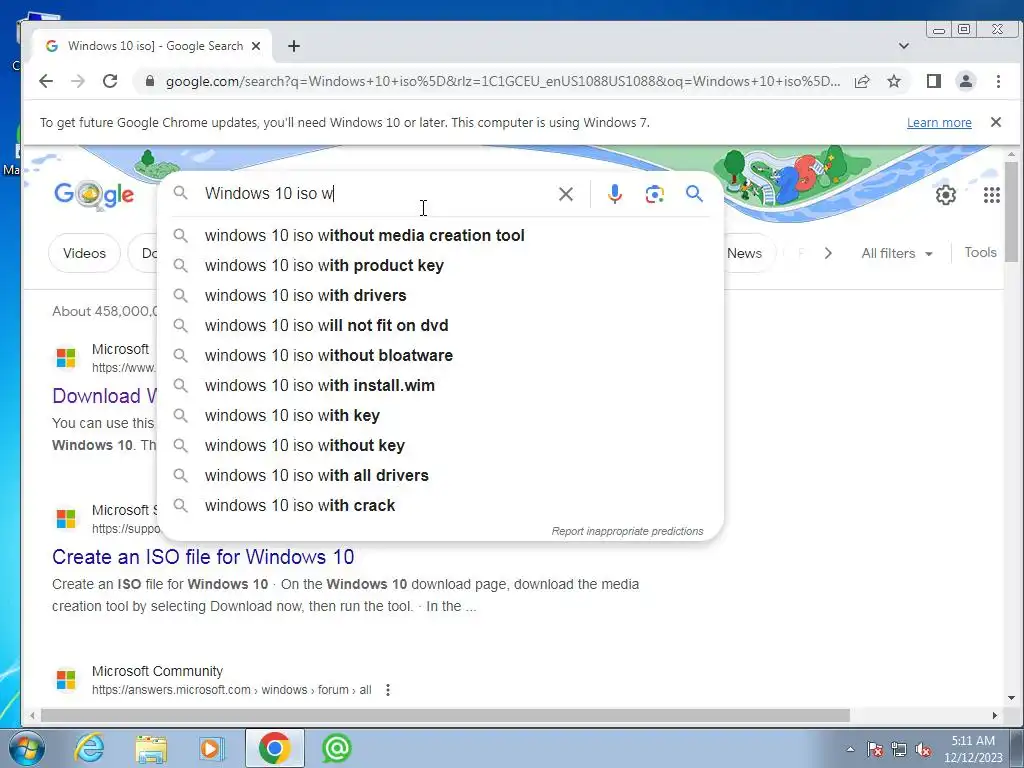1024x768 pixels.
Task: Click the horizontal page scrollbar
Action: pos(445,716)
